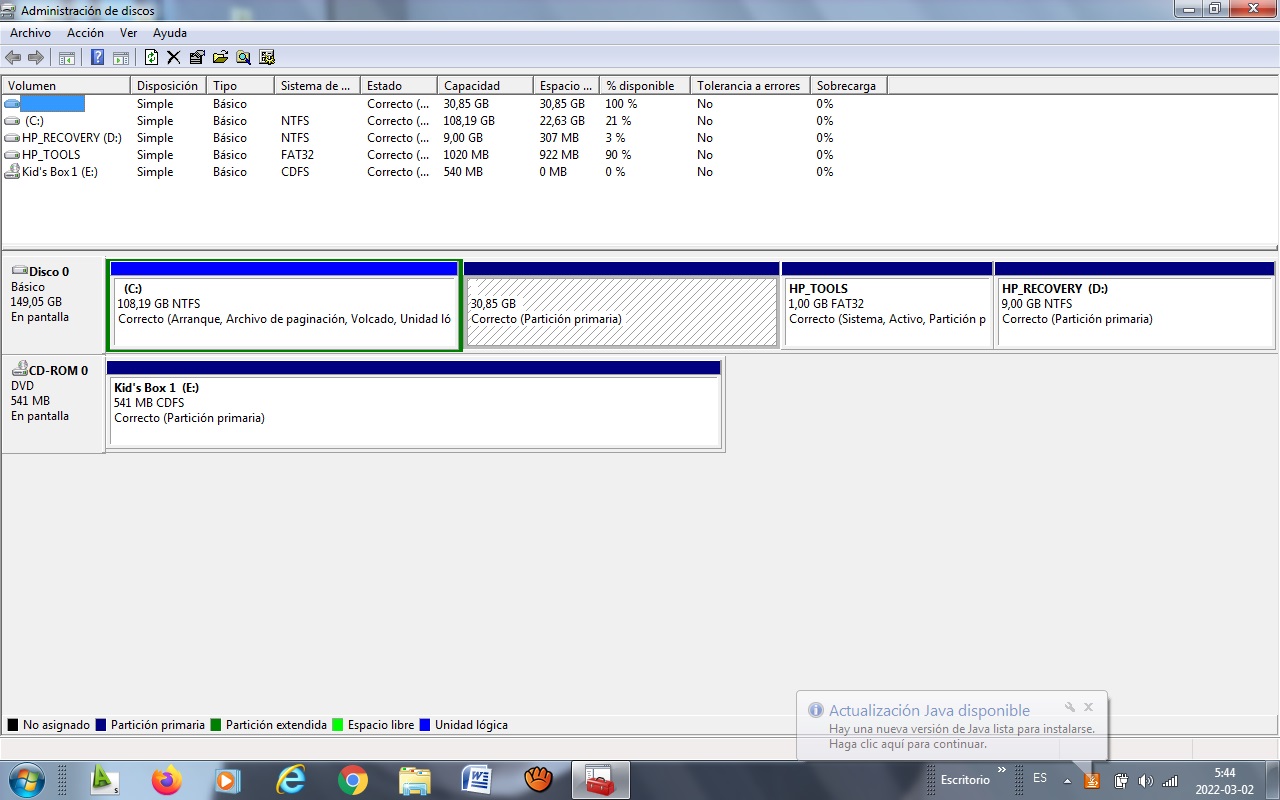
Task: Open Help with the blue question-mark icon
Action: coord(97,57)
